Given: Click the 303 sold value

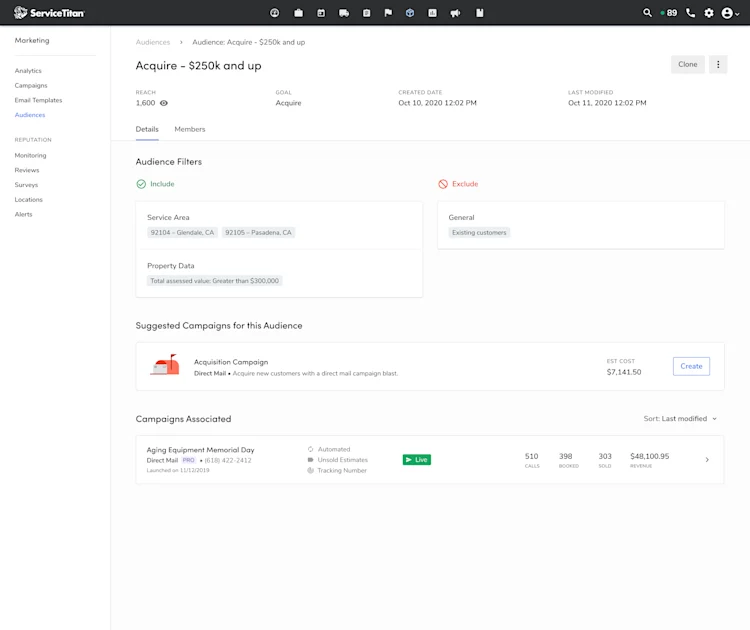Looking at the screenshot, I should pyautogui.click(x=605, y=456).
